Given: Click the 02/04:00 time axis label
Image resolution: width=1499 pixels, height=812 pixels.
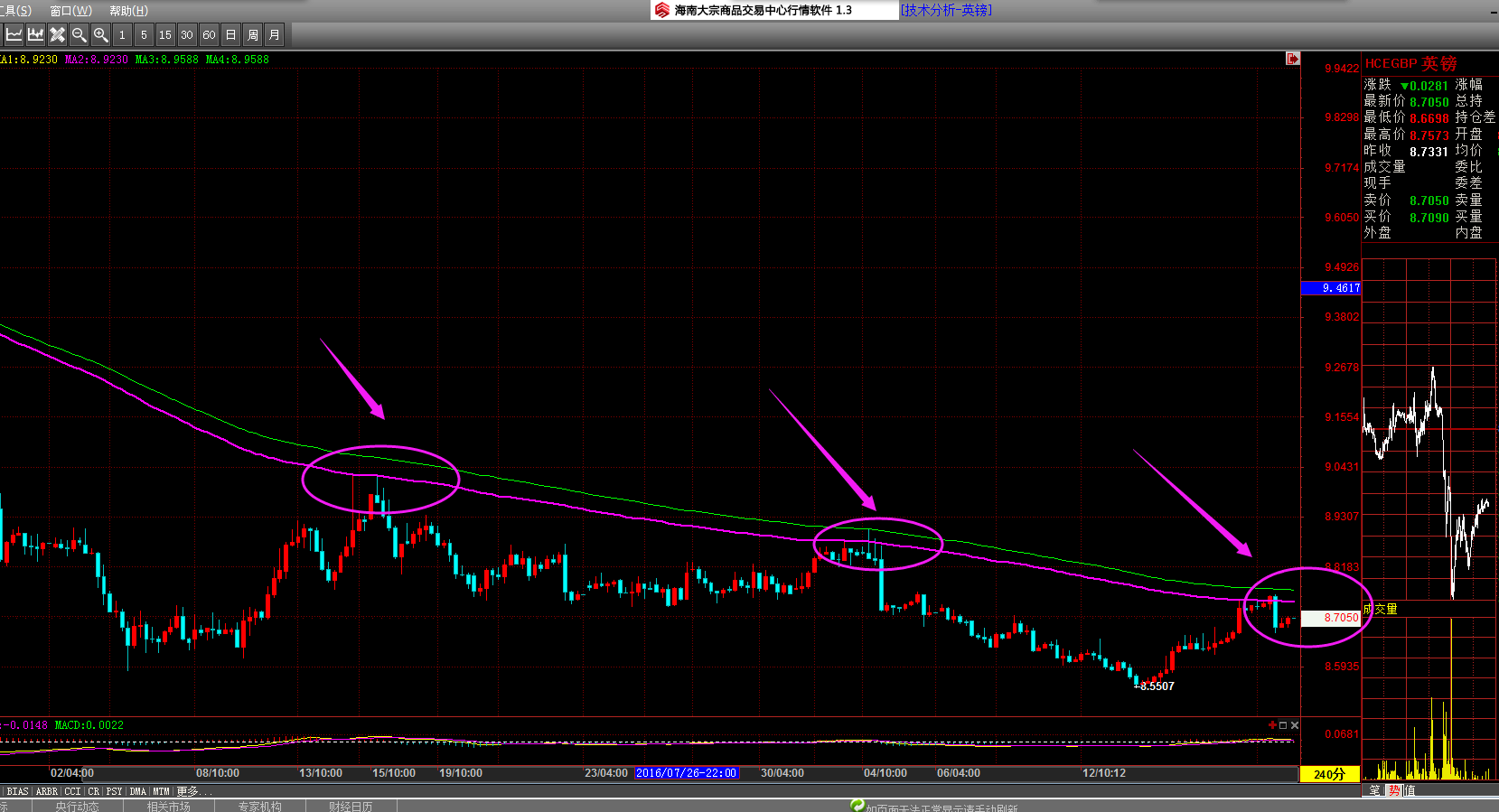Looking at the screenshot, I should click(72, 773).
